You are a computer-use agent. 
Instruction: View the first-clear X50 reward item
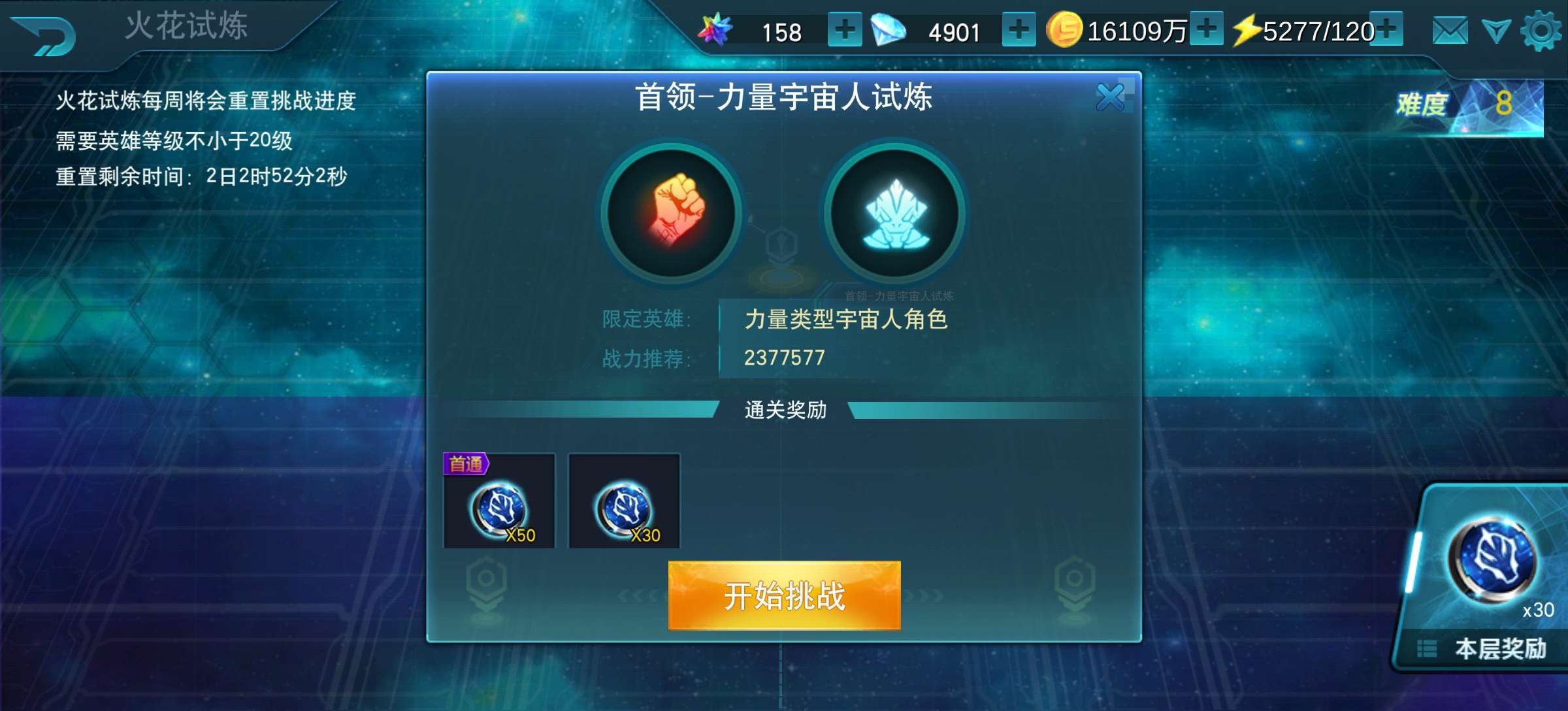coord(499,501)
